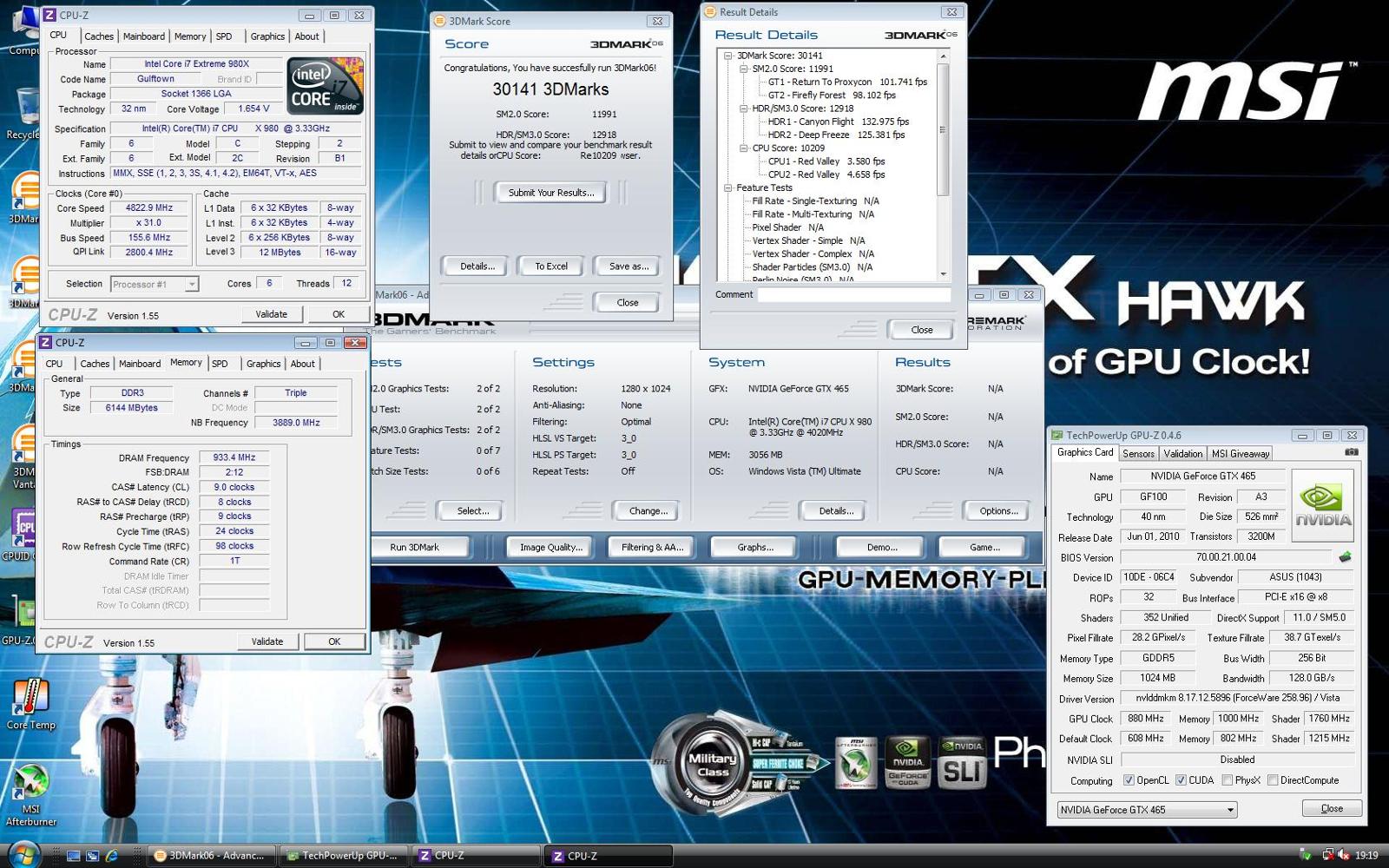The width and height of the screenshot is (1389, 868).
Task: Click the Graphs... button in 3DMark06
Action: coord(755,547)
